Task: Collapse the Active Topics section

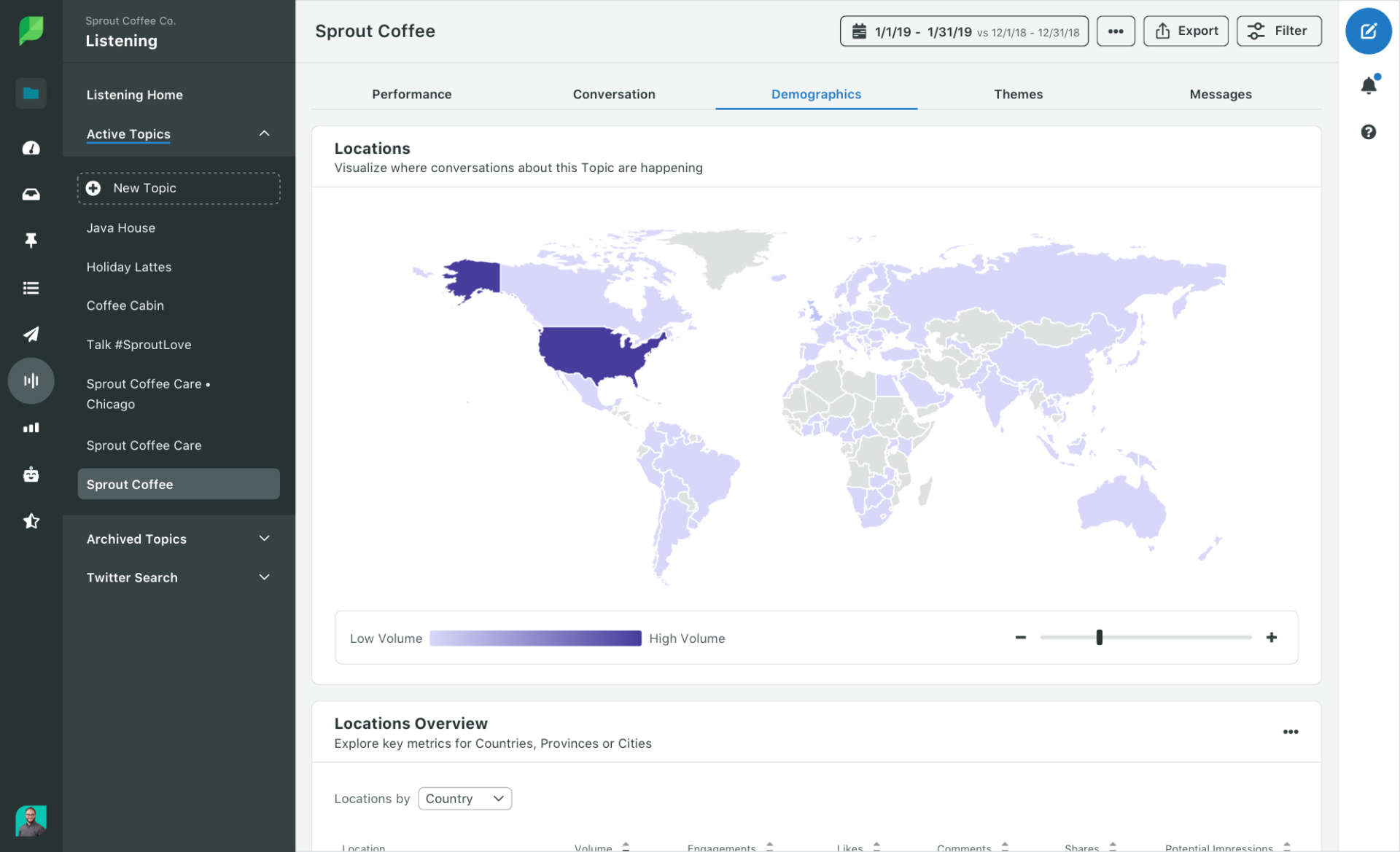Action: tap(264, 133)
